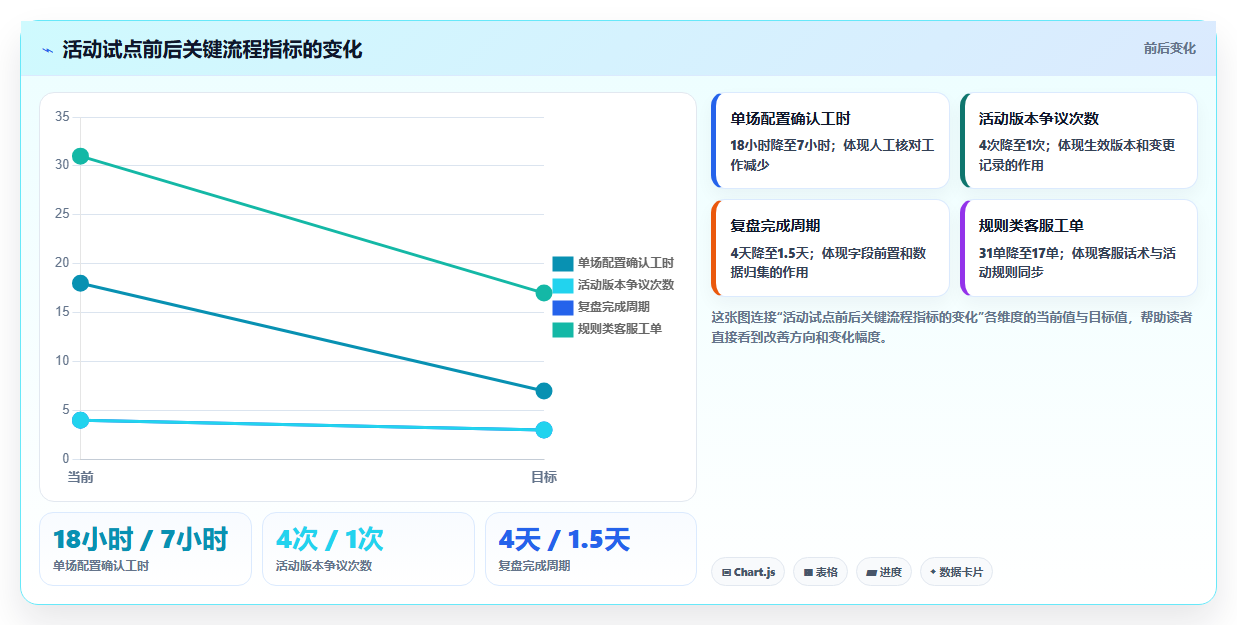Click the 进度 tag chip
1237x625 pixels.
884,572
